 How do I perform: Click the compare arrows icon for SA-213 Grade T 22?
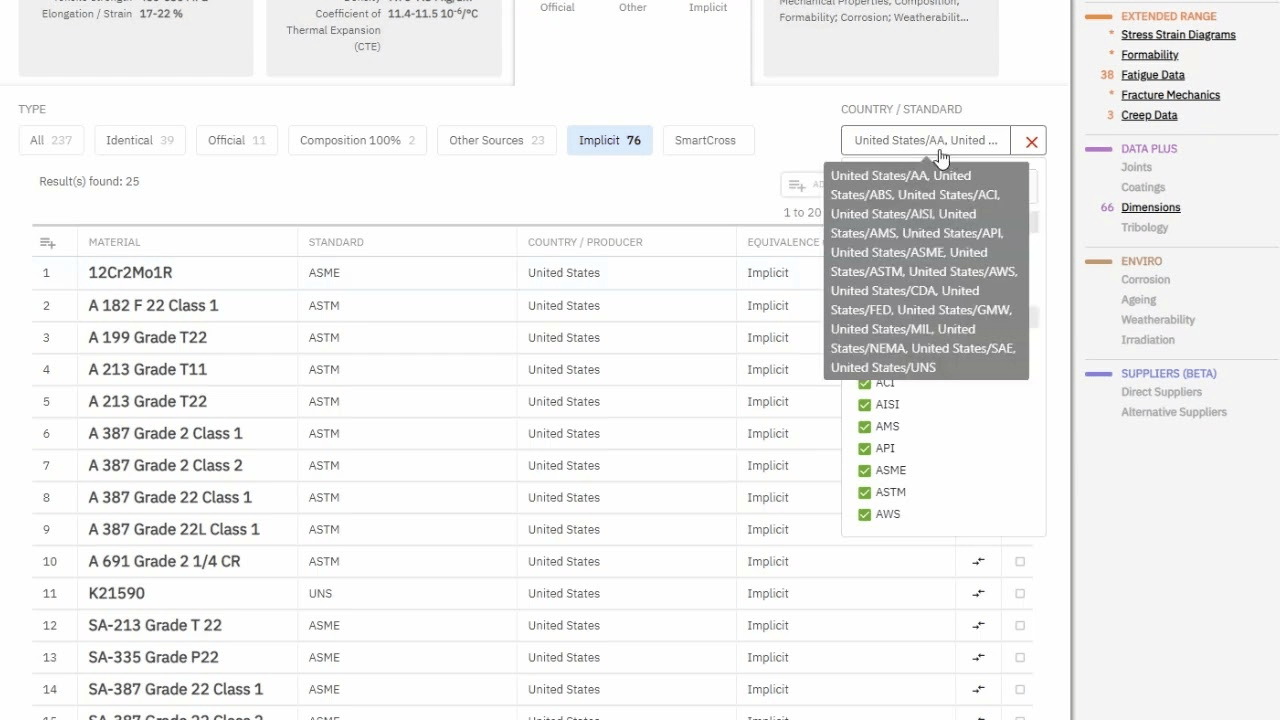click(x=978, y=626)
